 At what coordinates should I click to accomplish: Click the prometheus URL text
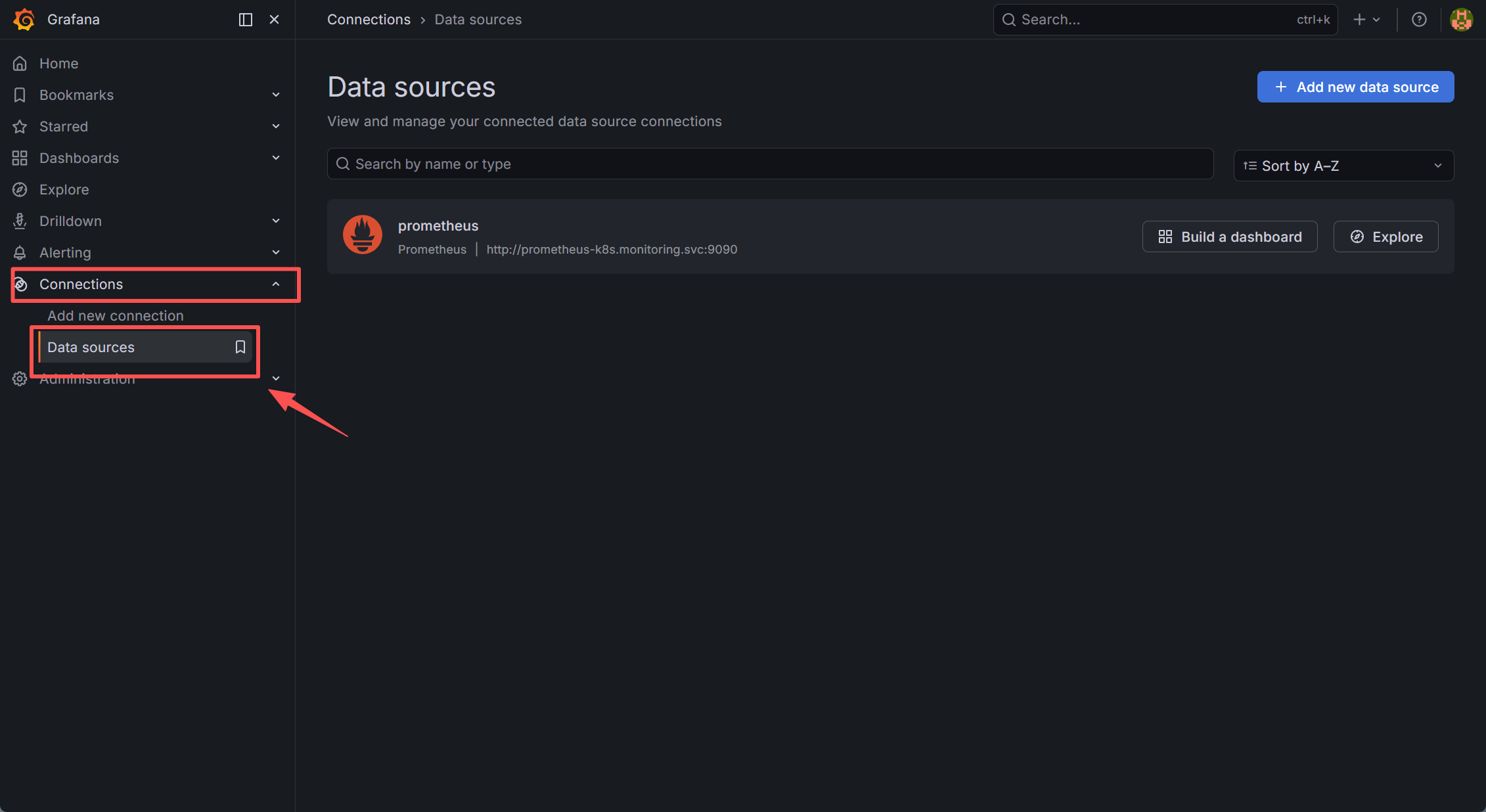612,250
